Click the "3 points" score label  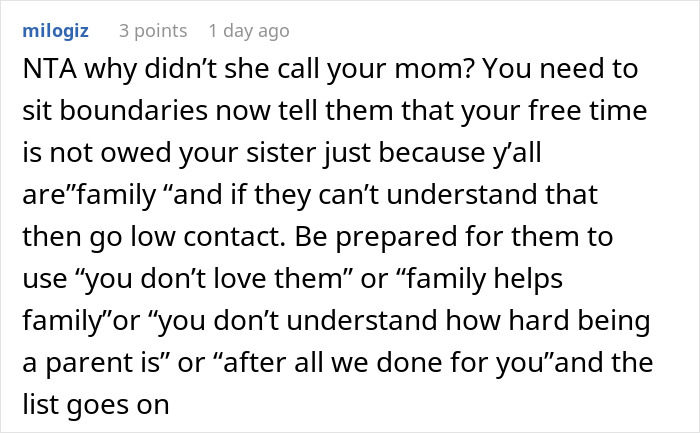tap(153, 31)
